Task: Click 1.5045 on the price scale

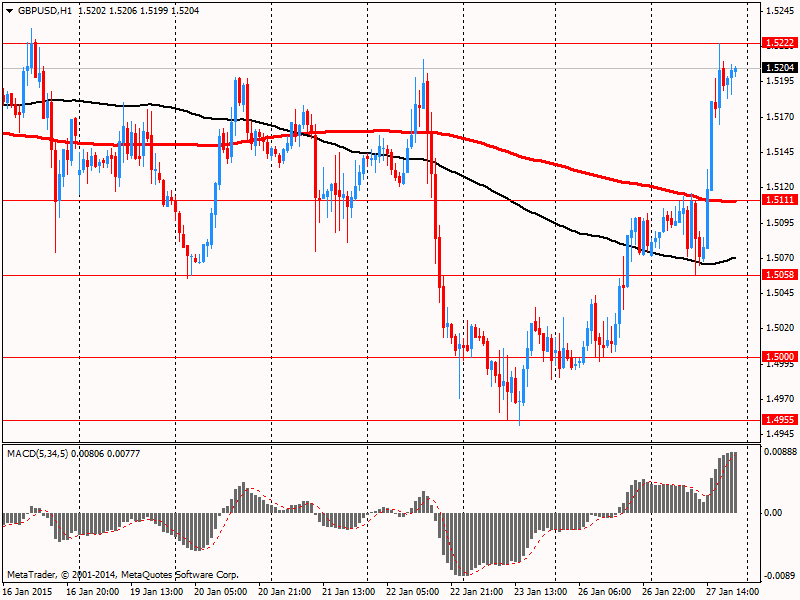Action: coord(780,293)
